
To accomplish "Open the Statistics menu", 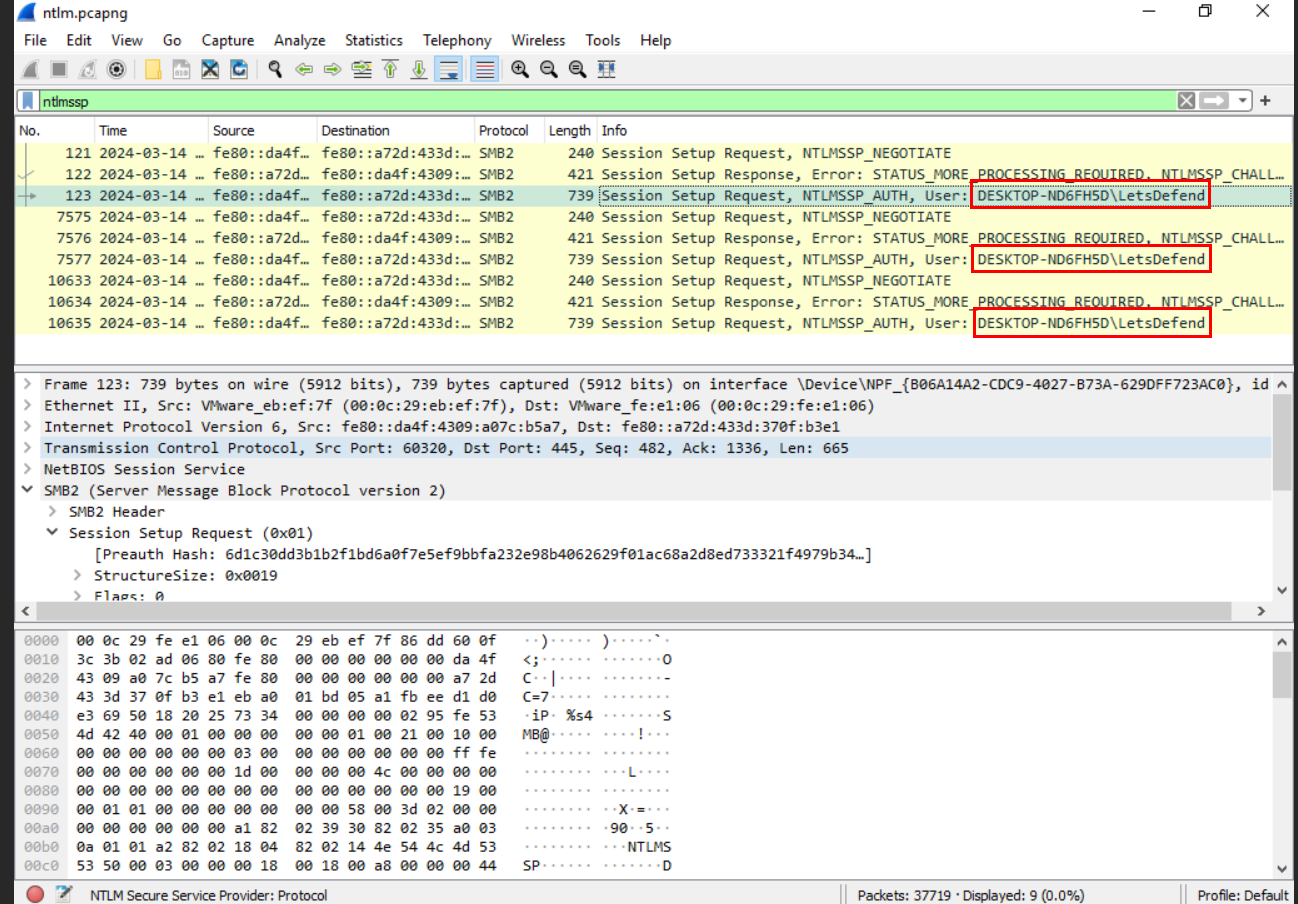I will [x=373, y=40].
